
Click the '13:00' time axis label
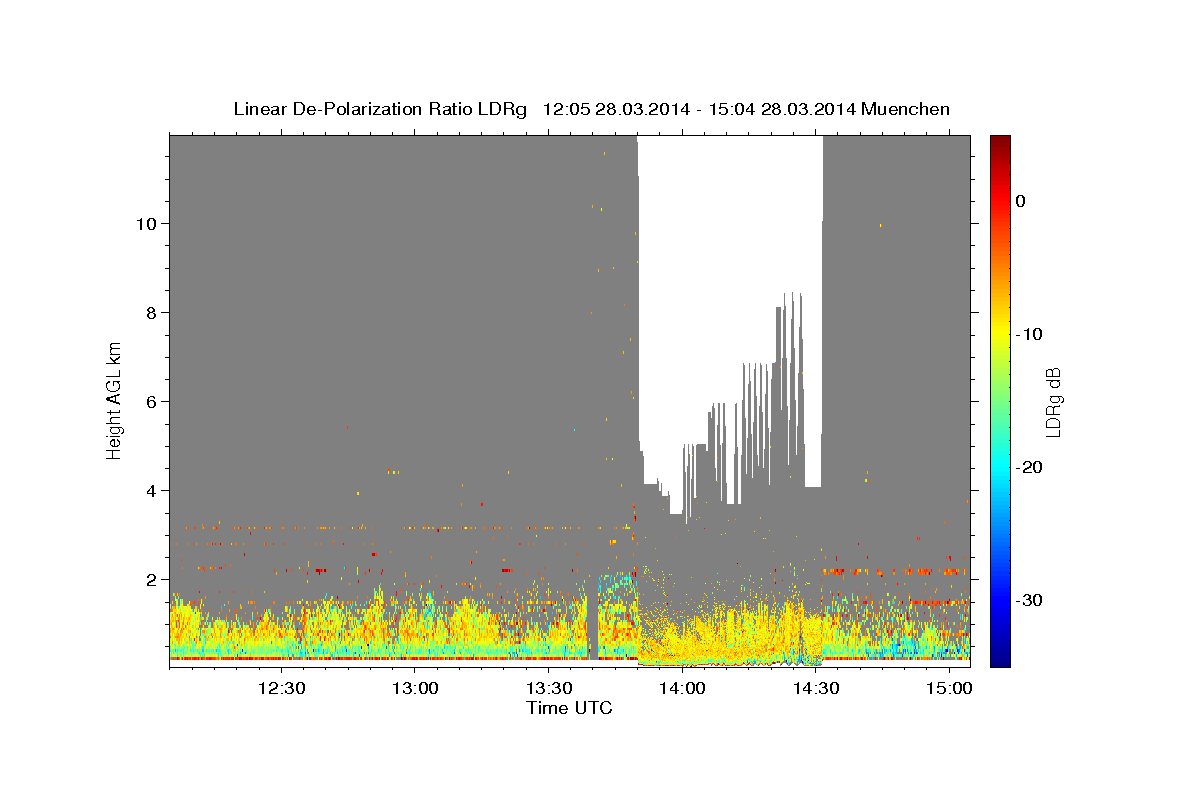click(415, 689)
